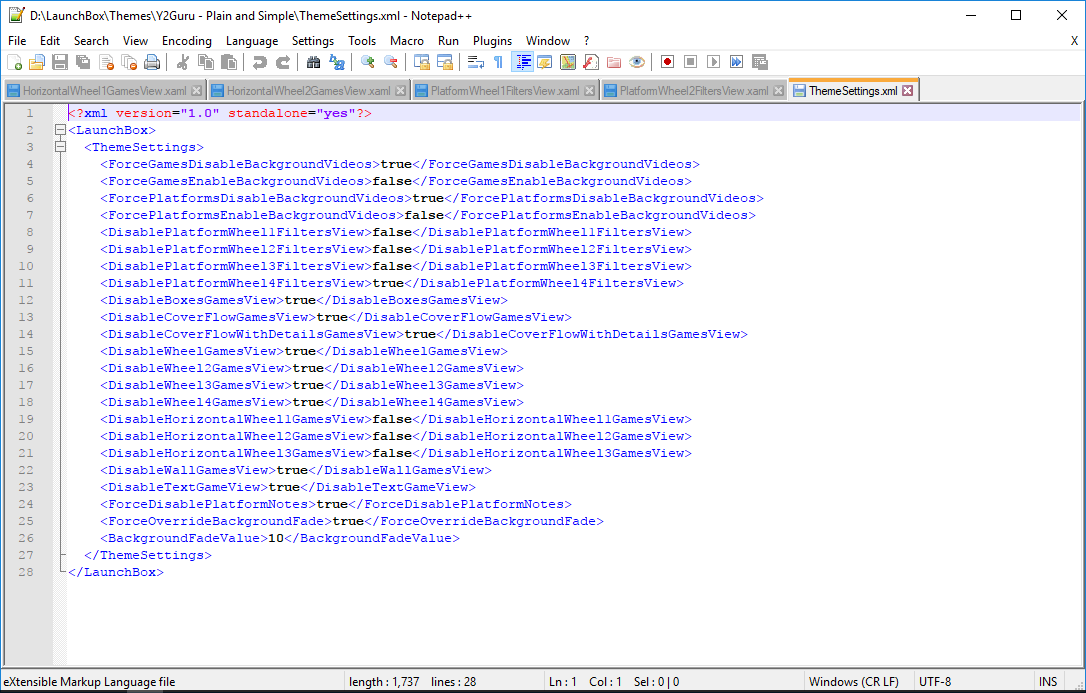This screenshot has height=693, width=1086.
Task: Open the Plugins menu
Action: pos(492,41)
